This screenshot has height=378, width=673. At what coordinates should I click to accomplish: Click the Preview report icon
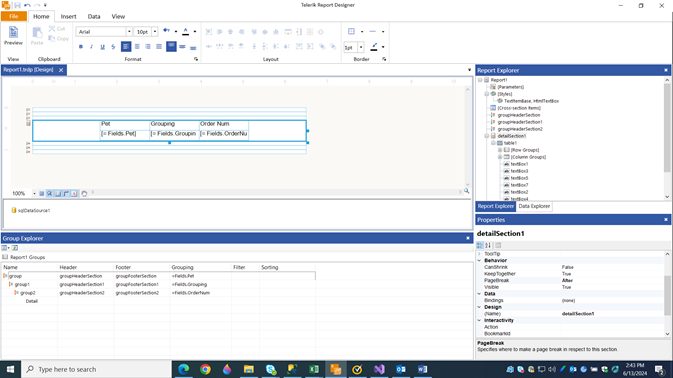(13, 36)
